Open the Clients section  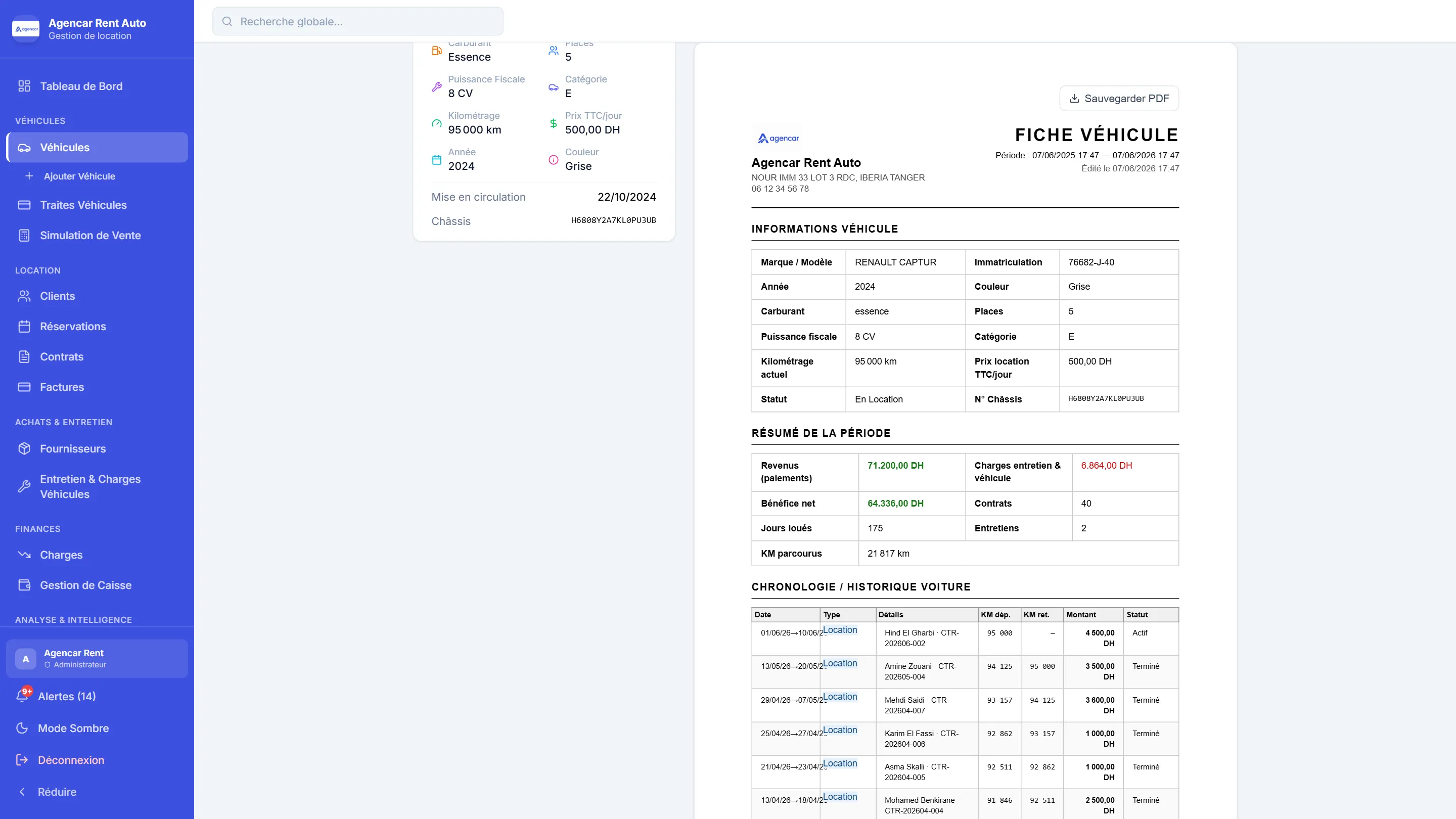click(97, 296)
